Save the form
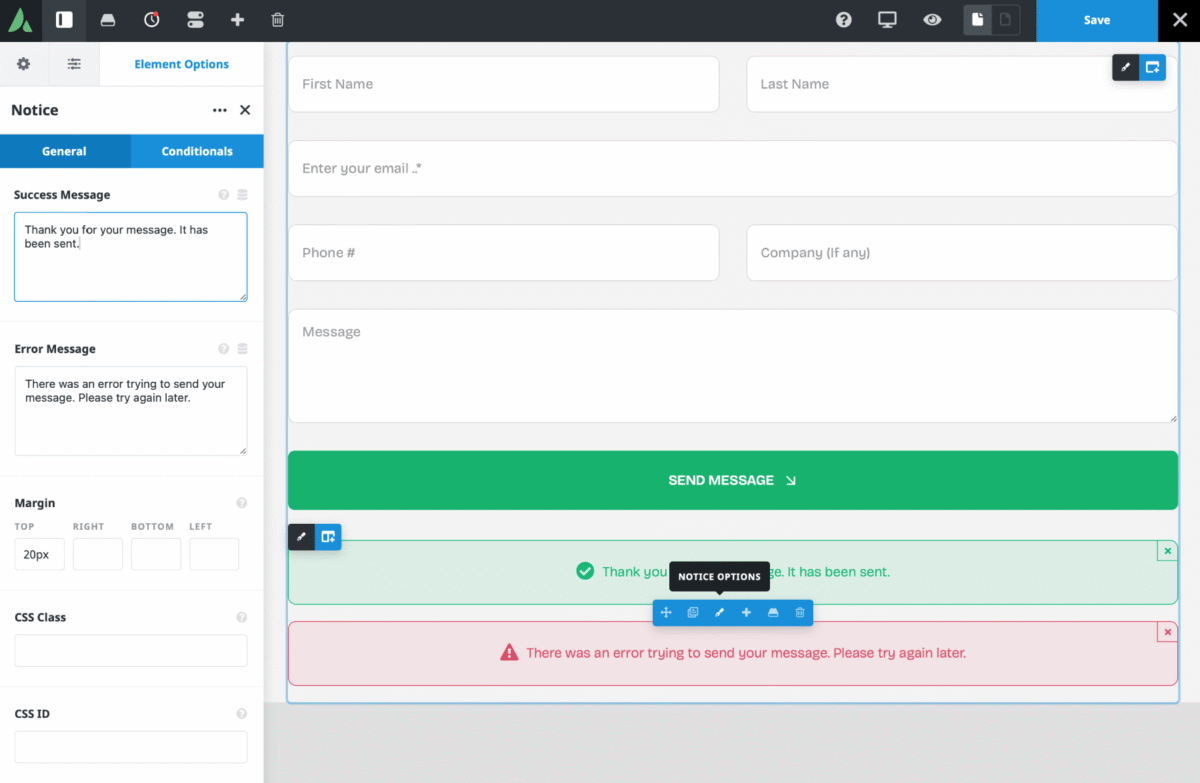 (1097, 20)
